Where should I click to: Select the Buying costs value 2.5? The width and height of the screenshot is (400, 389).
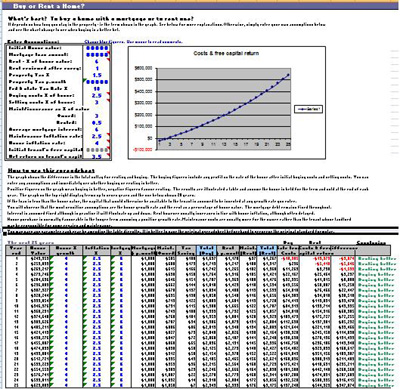pos(97,95)
